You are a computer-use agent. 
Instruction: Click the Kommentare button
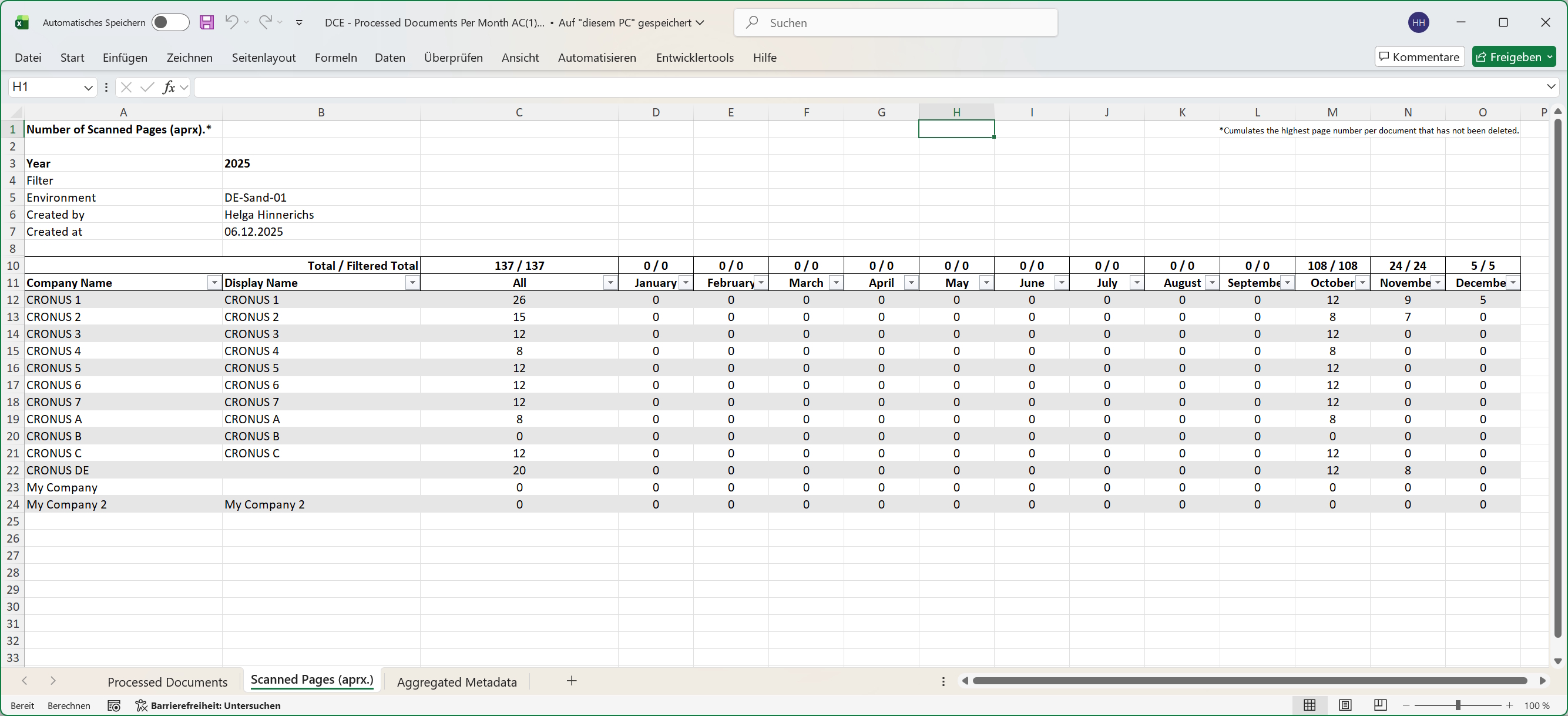click(1419, 56)
